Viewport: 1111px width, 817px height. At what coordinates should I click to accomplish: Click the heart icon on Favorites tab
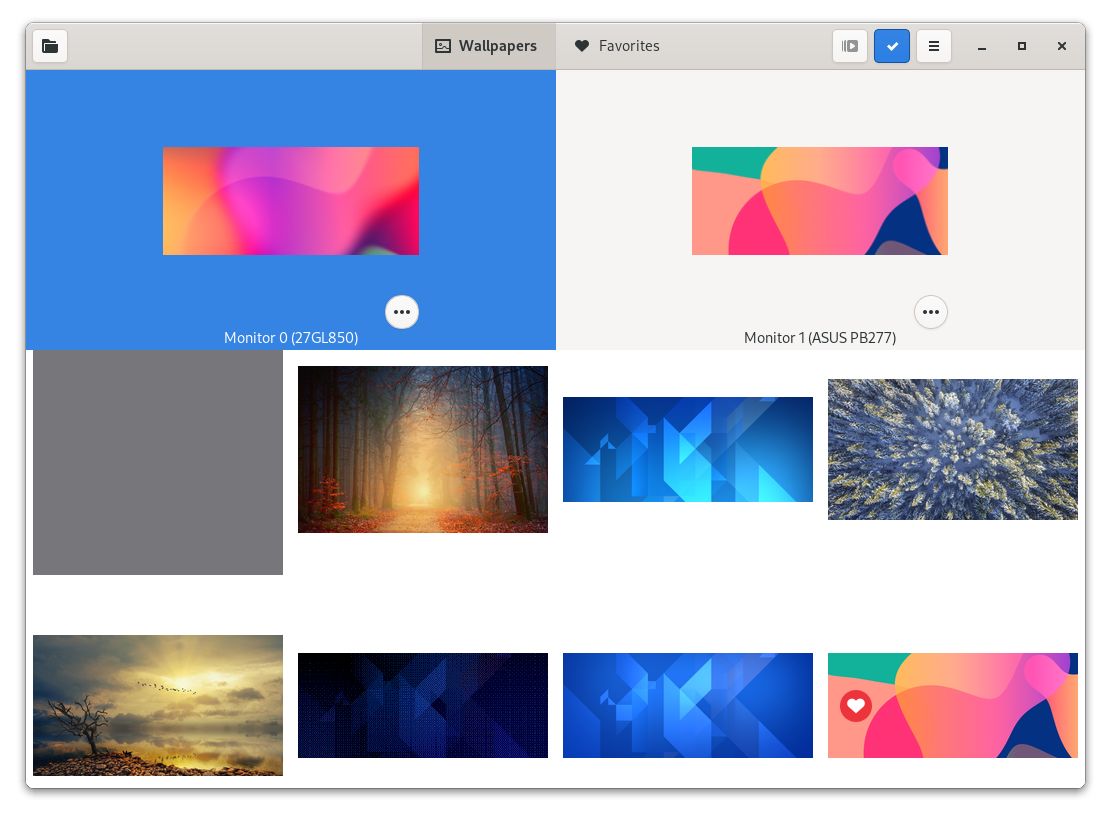(x=581, y=45)
